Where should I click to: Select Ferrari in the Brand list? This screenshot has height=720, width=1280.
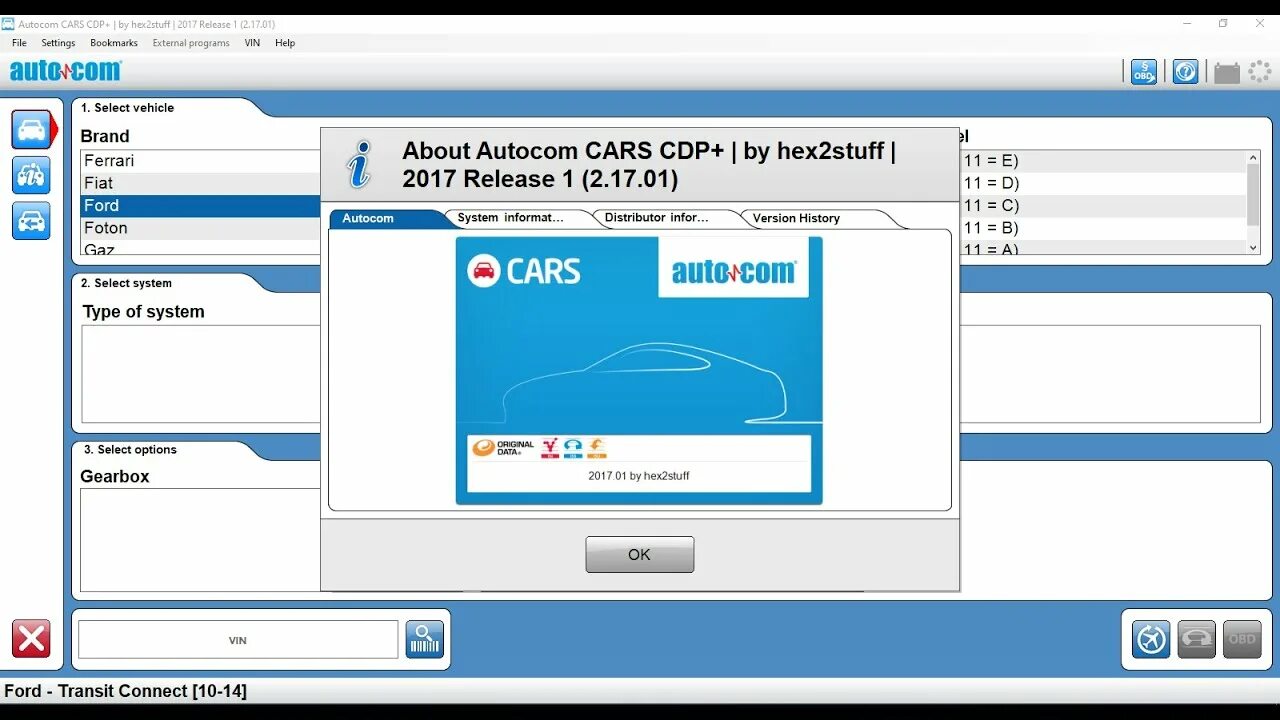tap(200, 161)
